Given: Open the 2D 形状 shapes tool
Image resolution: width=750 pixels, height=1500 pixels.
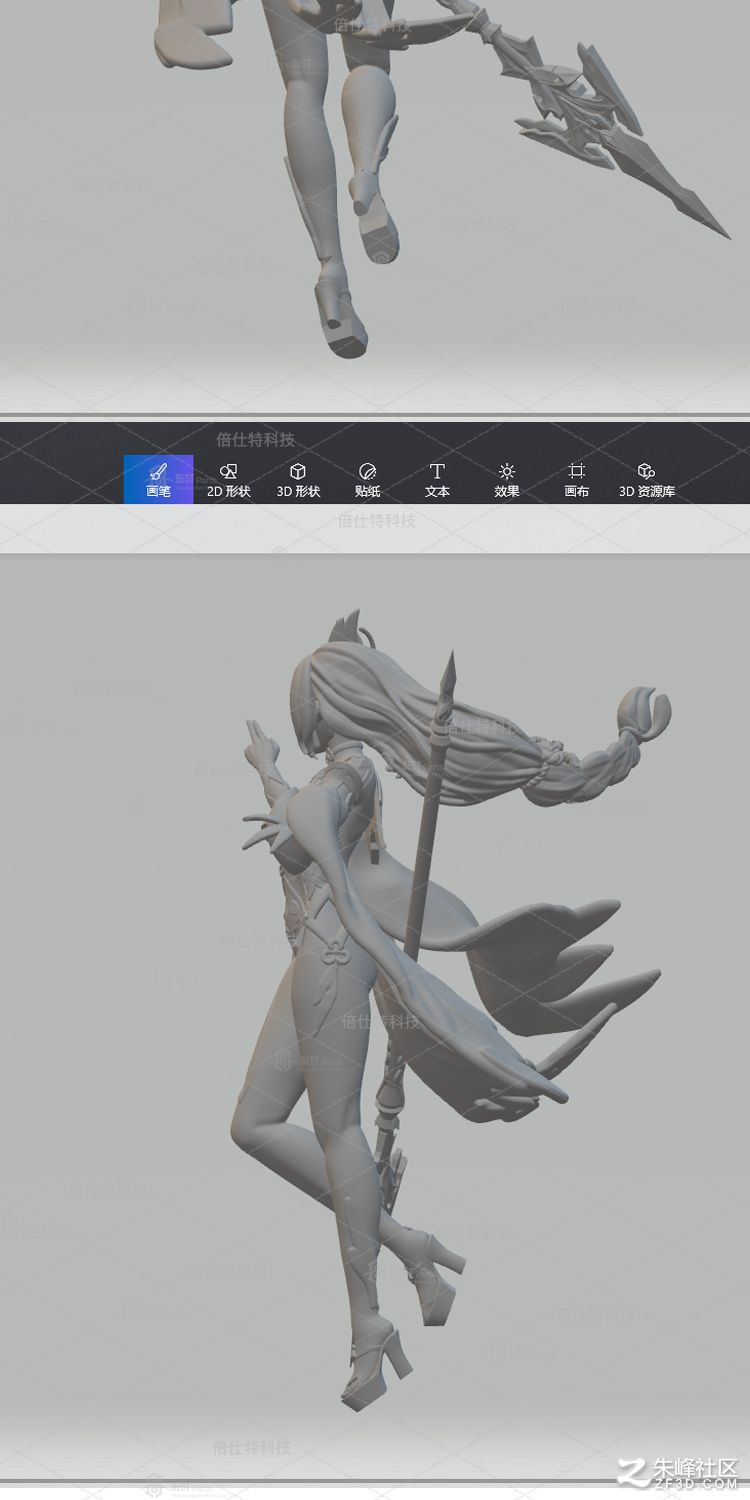Looking at the screenshot, I should (228, 479).
